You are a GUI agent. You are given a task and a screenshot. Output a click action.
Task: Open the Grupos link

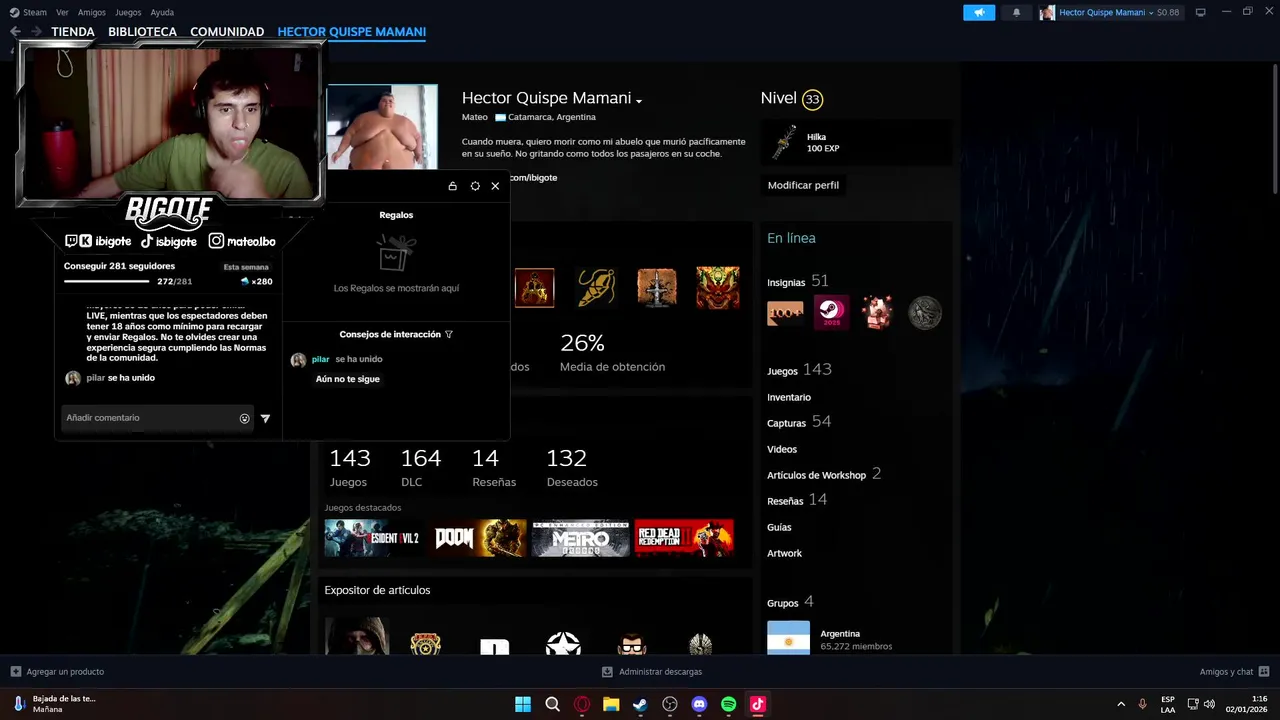pos(783,603)
